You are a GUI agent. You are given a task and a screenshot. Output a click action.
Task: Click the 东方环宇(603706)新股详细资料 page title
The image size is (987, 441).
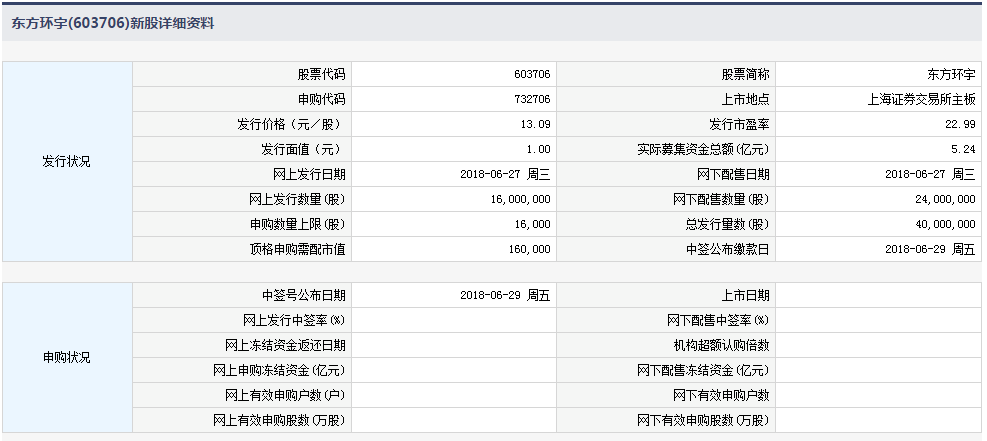point(112,22)
